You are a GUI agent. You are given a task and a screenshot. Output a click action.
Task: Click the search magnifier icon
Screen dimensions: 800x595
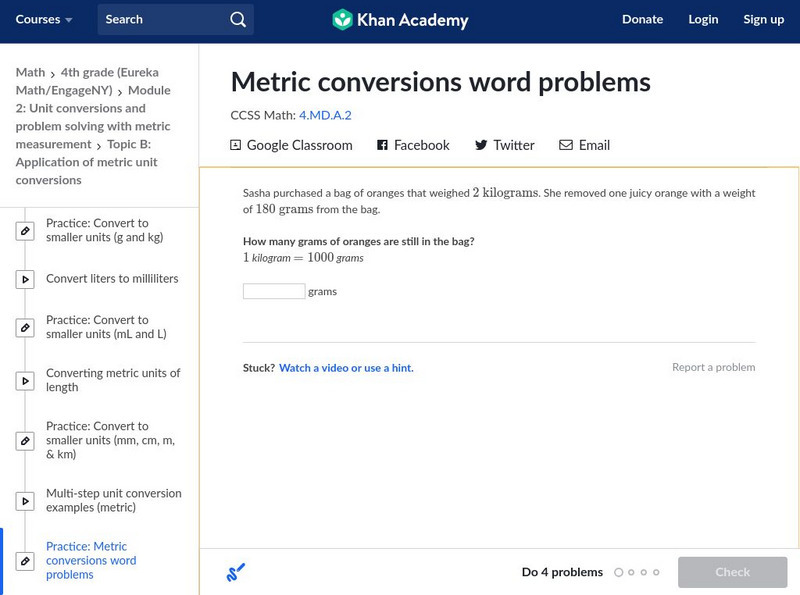click(237, 20)
